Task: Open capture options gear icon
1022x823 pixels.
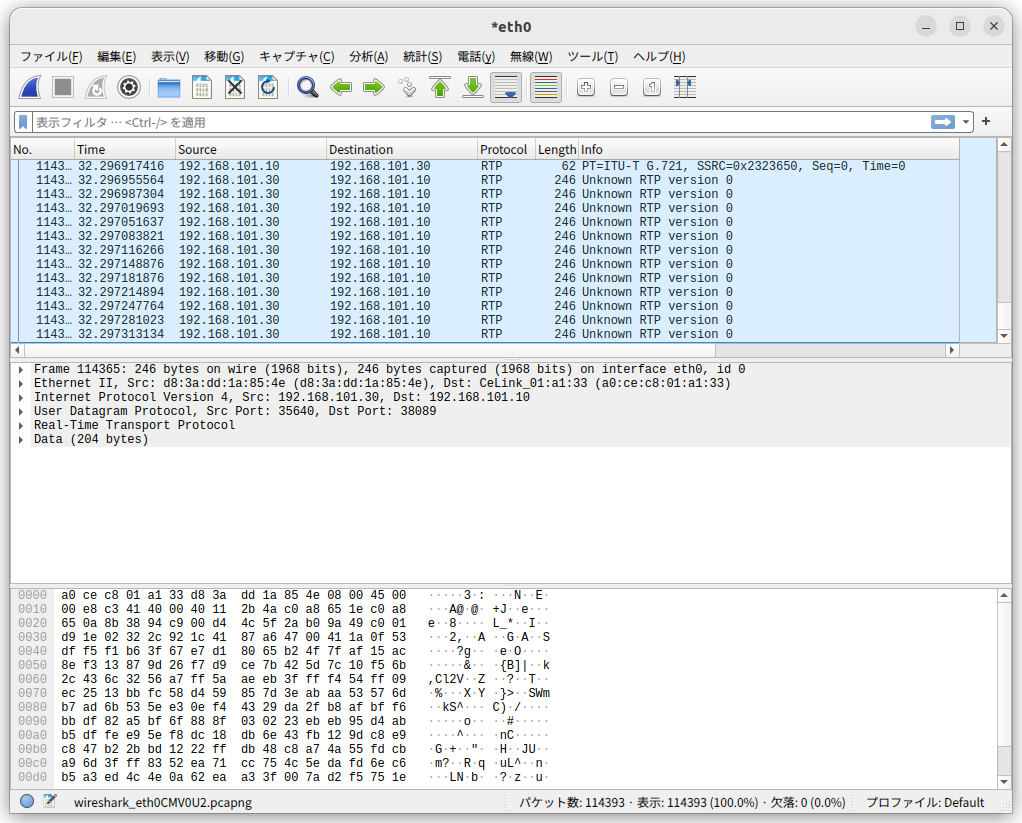Action: tap(128, 88)
